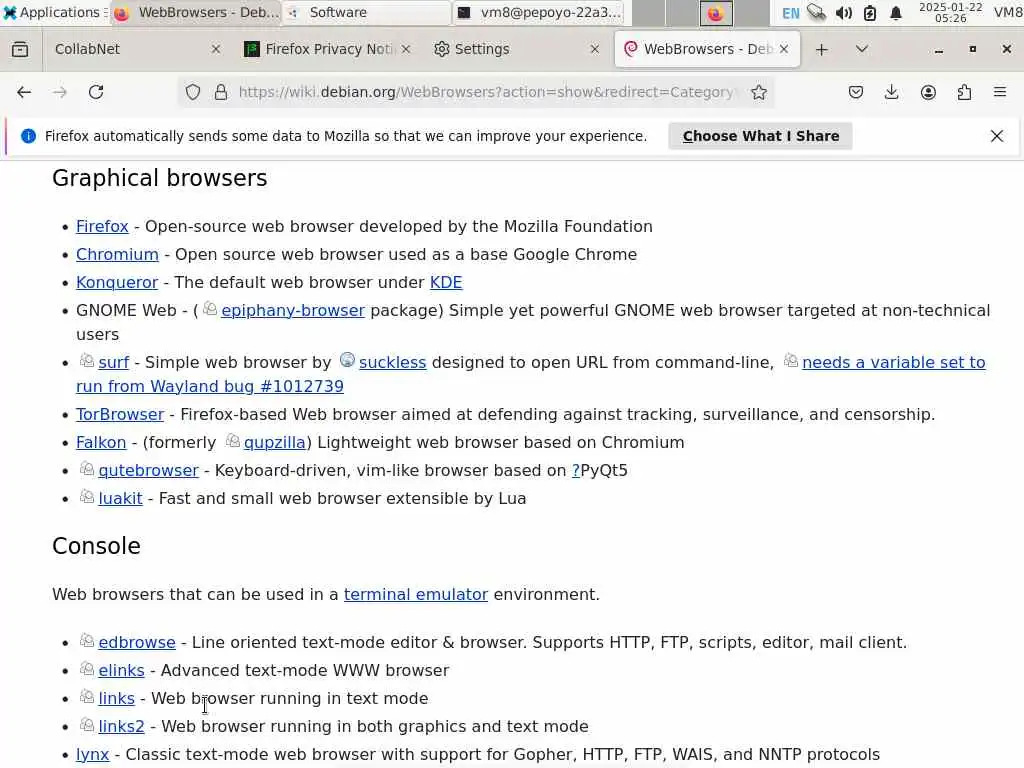Expand the list all tabs chevron
This screenshot has height=768, width=1024.
click(x=862, y=49)
